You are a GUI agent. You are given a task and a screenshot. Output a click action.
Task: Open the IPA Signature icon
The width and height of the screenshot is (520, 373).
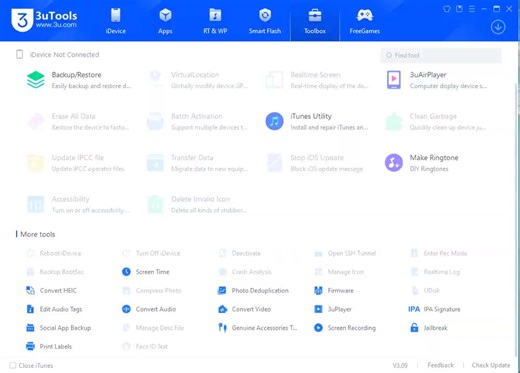pyautogui.click(x=414, y=309)
